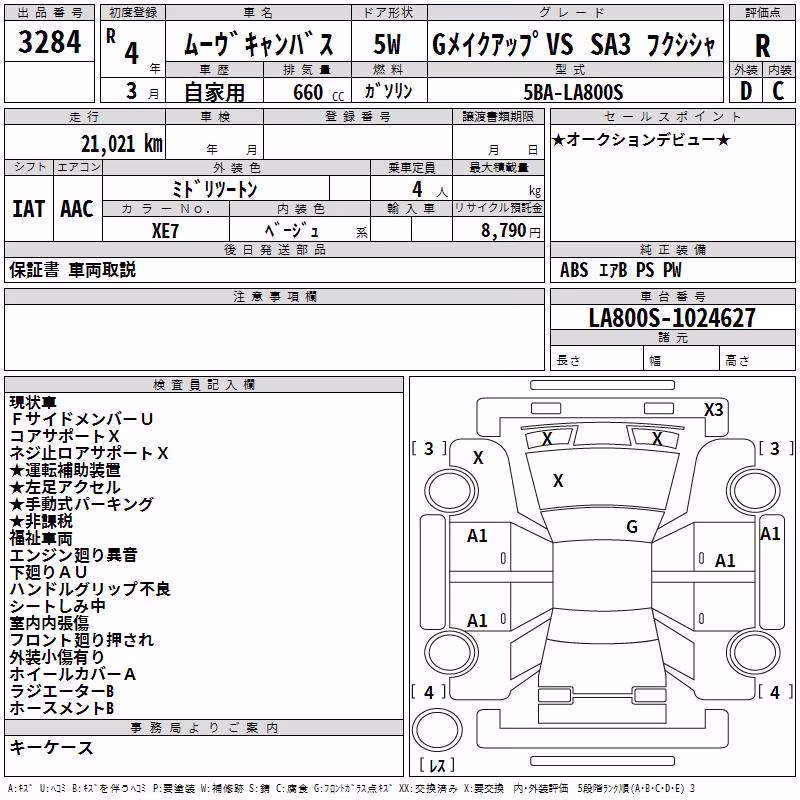Click lot number 3284

(49, 42)
